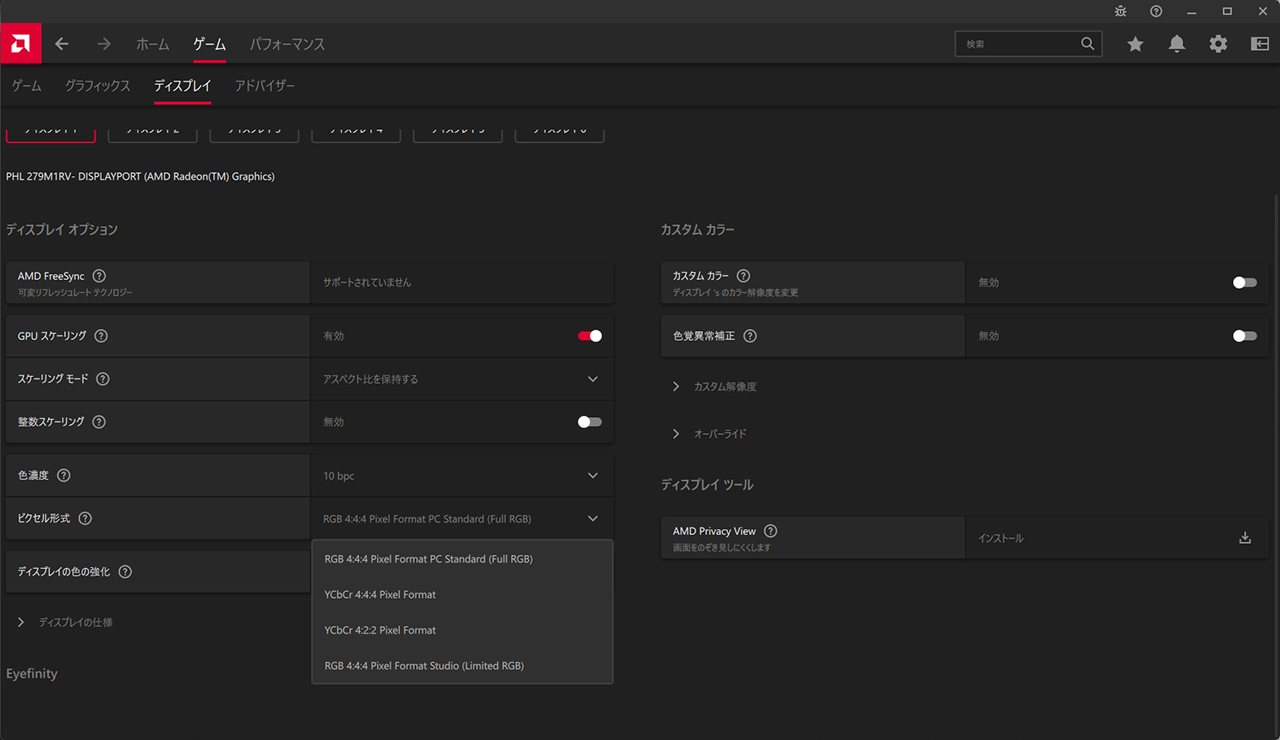Disable the GPU スケーリング toggle

[x=590, y=336]
